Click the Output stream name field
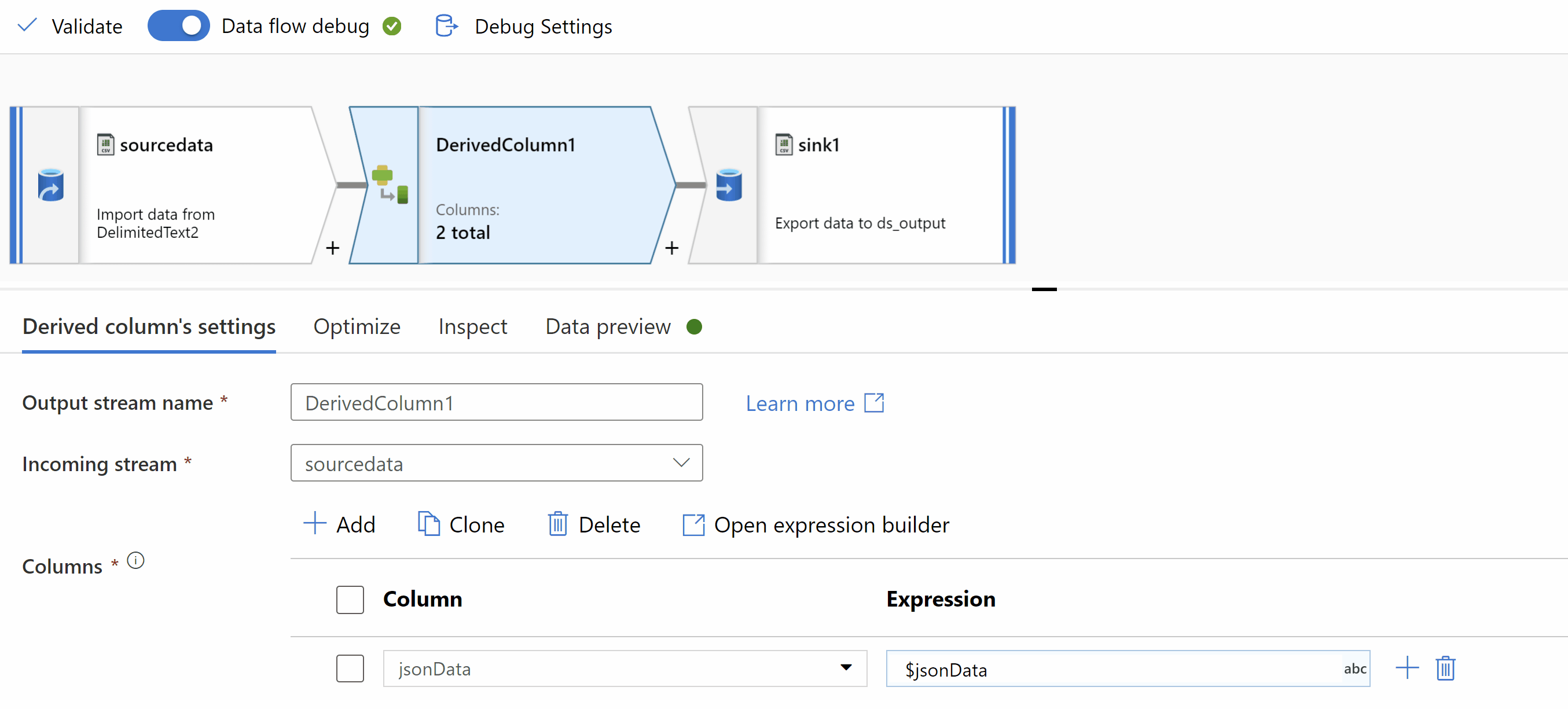This screenshot has width=1568, height=709. [496, 402]
